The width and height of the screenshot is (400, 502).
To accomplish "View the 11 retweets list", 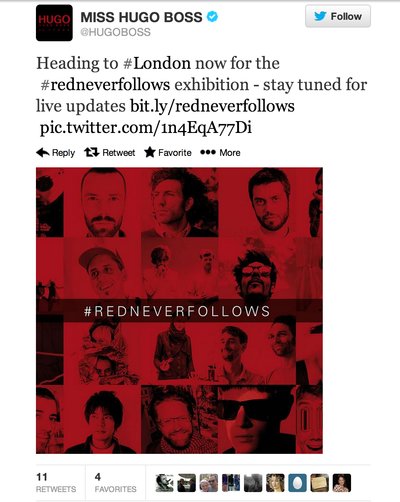I will click(56, 483).
